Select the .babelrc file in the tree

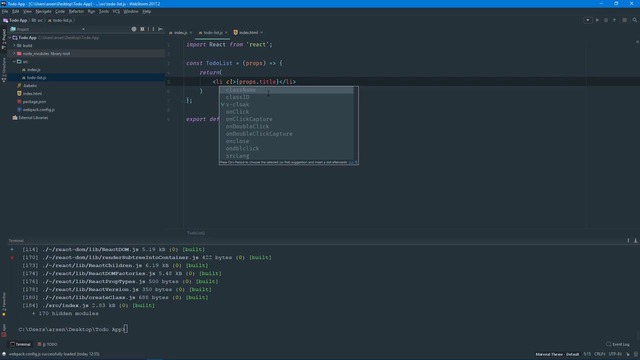click(x=30, y=86)
